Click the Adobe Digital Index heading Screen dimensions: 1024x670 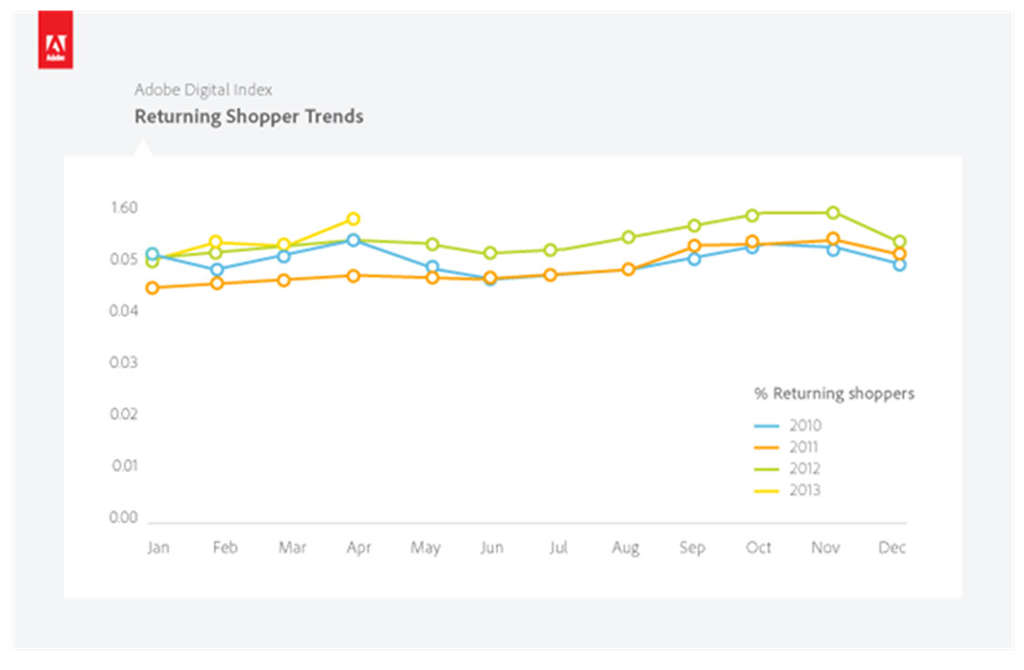point(203,90)
